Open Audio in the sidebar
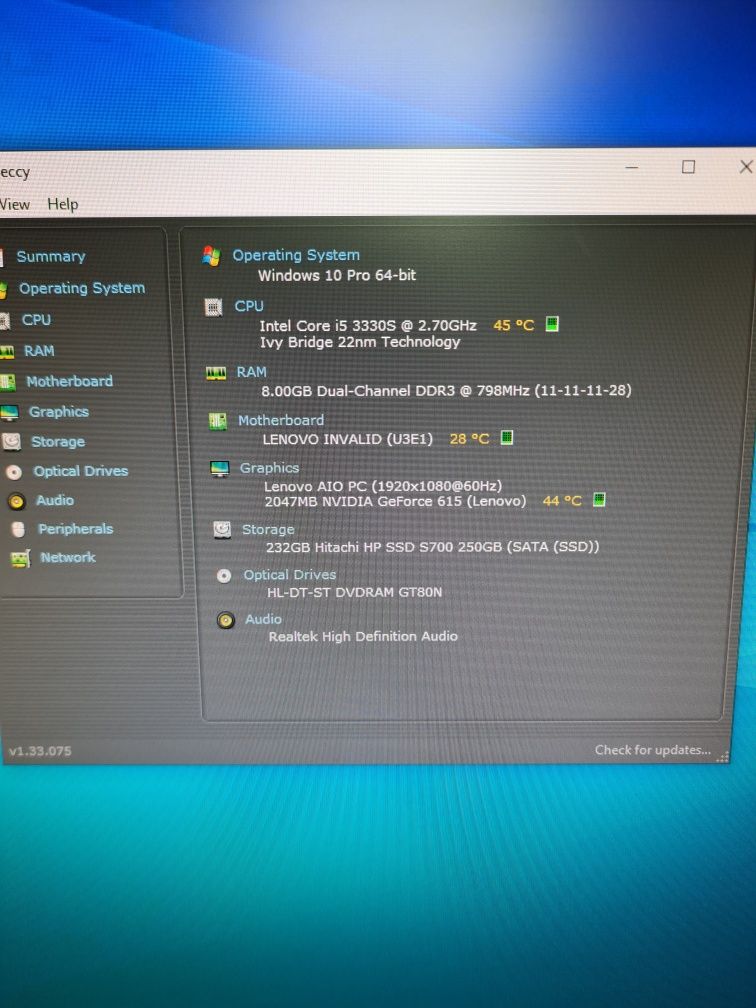The width and height of the screenshot is (756, 1008). 55,500
